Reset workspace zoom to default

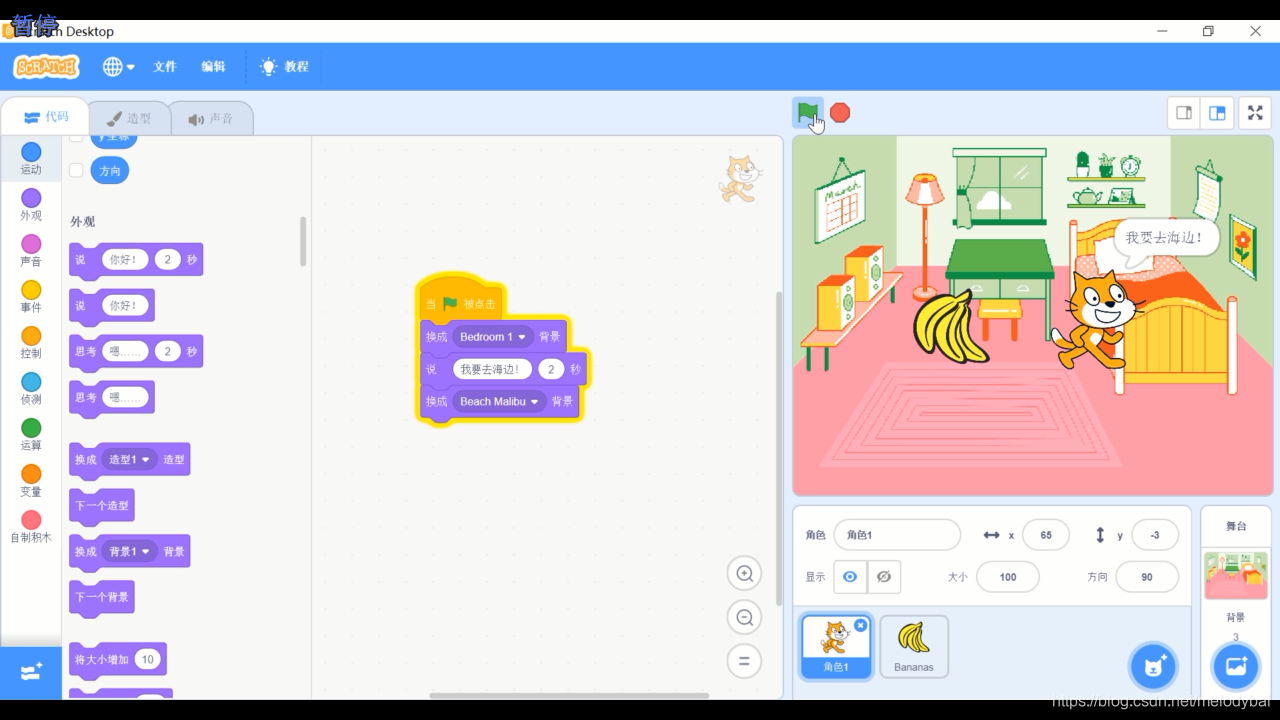tap(744, 661)
